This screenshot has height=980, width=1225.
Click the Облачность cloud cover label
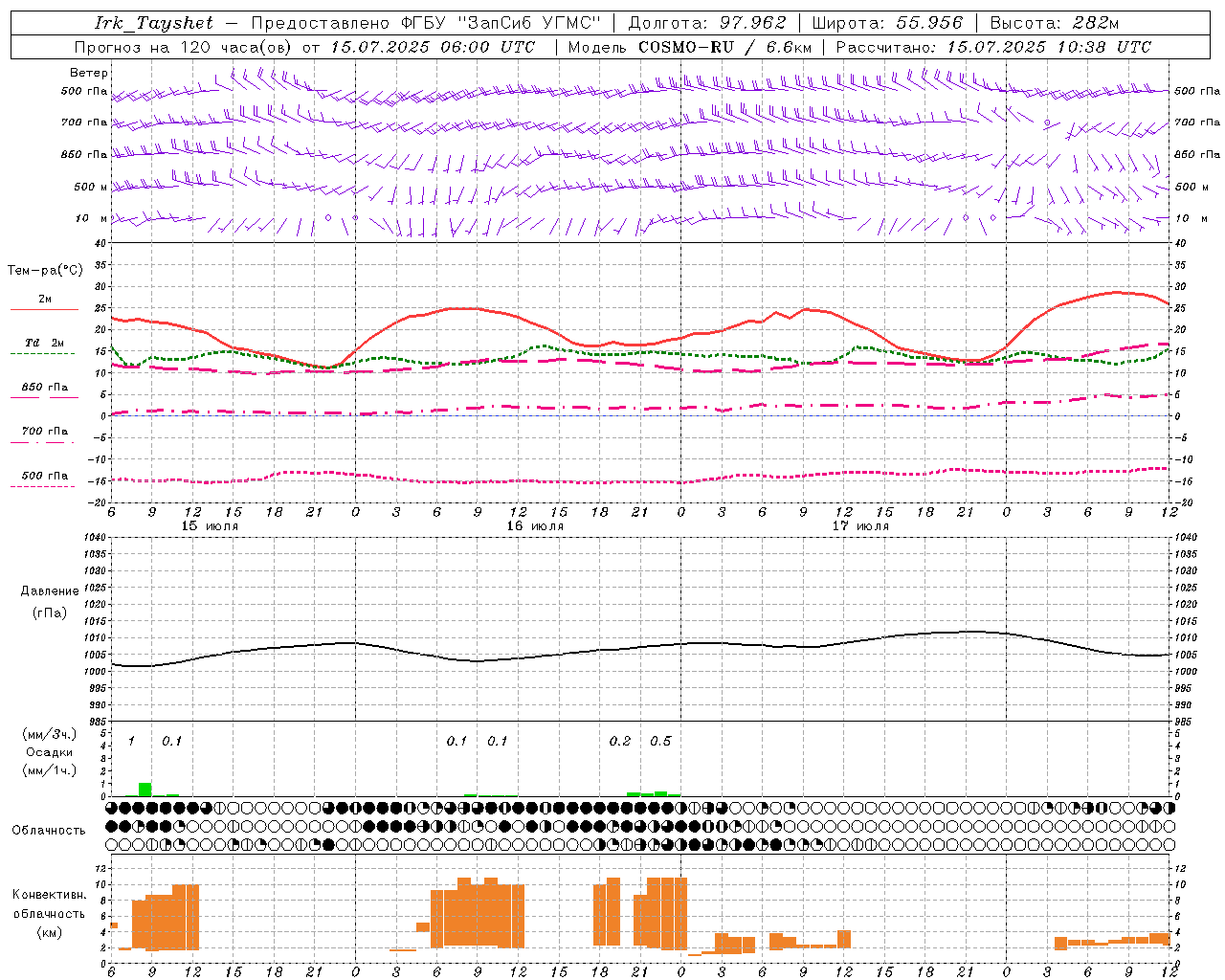pyautogui.click(x=49, y=831)
